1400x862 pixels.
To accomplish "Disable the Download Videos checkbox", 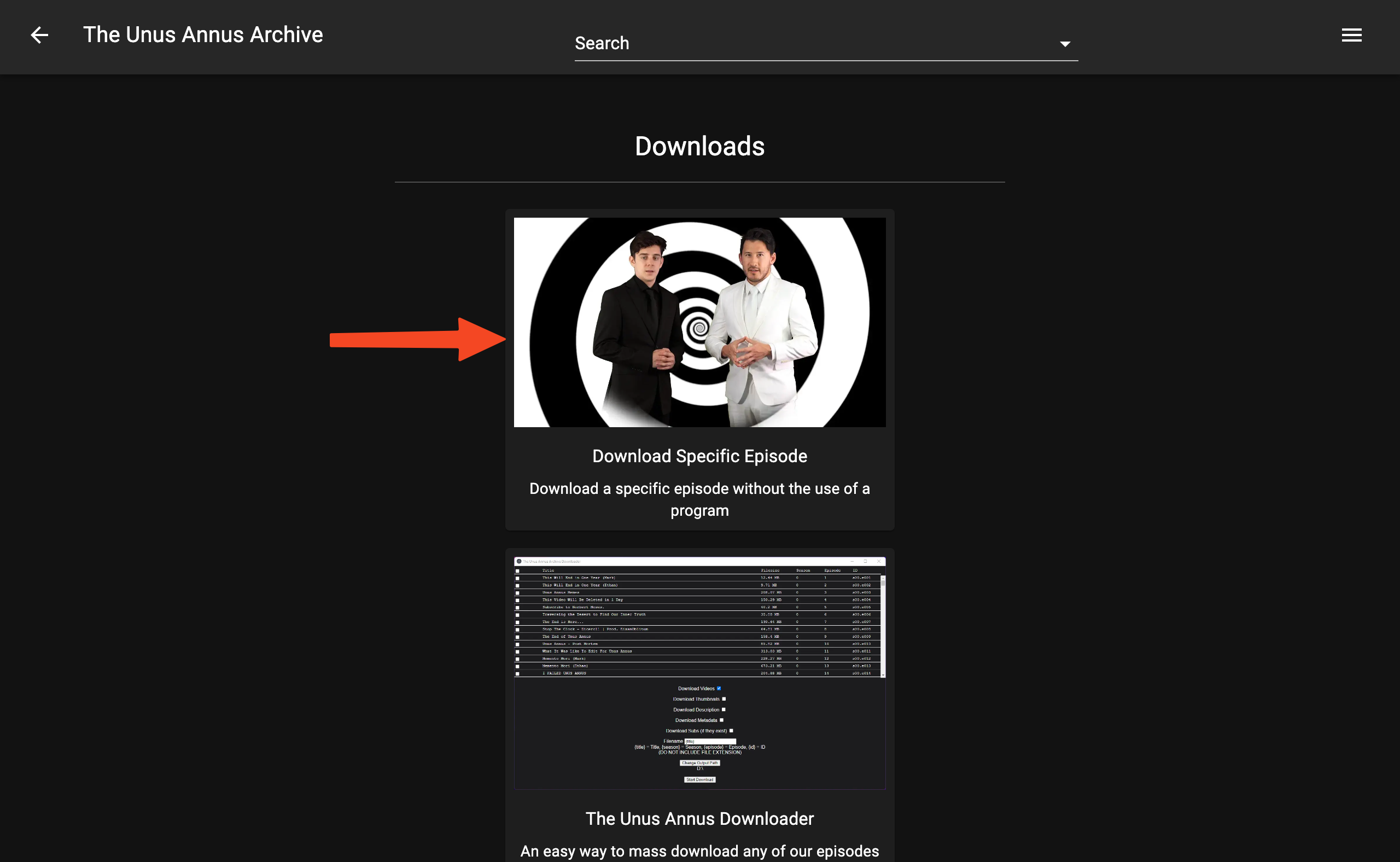I will [x=719, y=689].
